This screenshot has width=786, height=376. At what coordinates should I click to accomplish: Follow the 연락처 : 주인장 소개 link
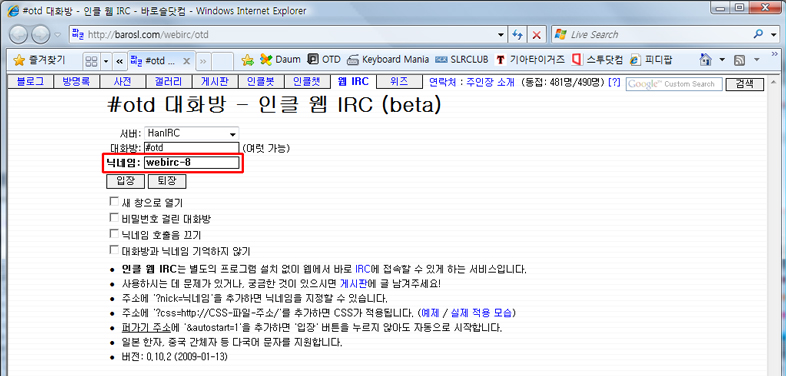tap(471, 83)
